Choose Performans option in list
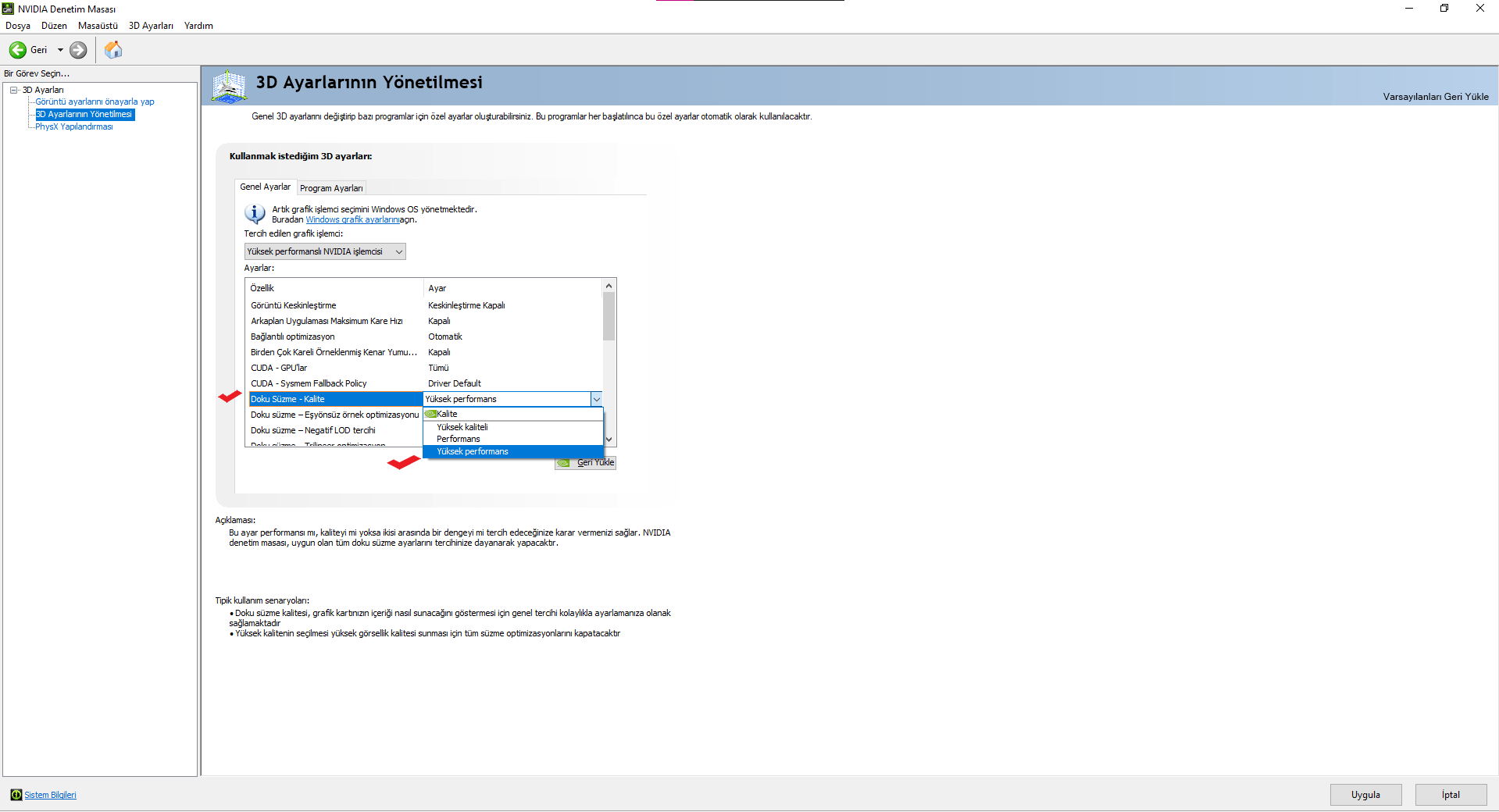Viewport: 1499px width, 812px height. coord(513,439)
